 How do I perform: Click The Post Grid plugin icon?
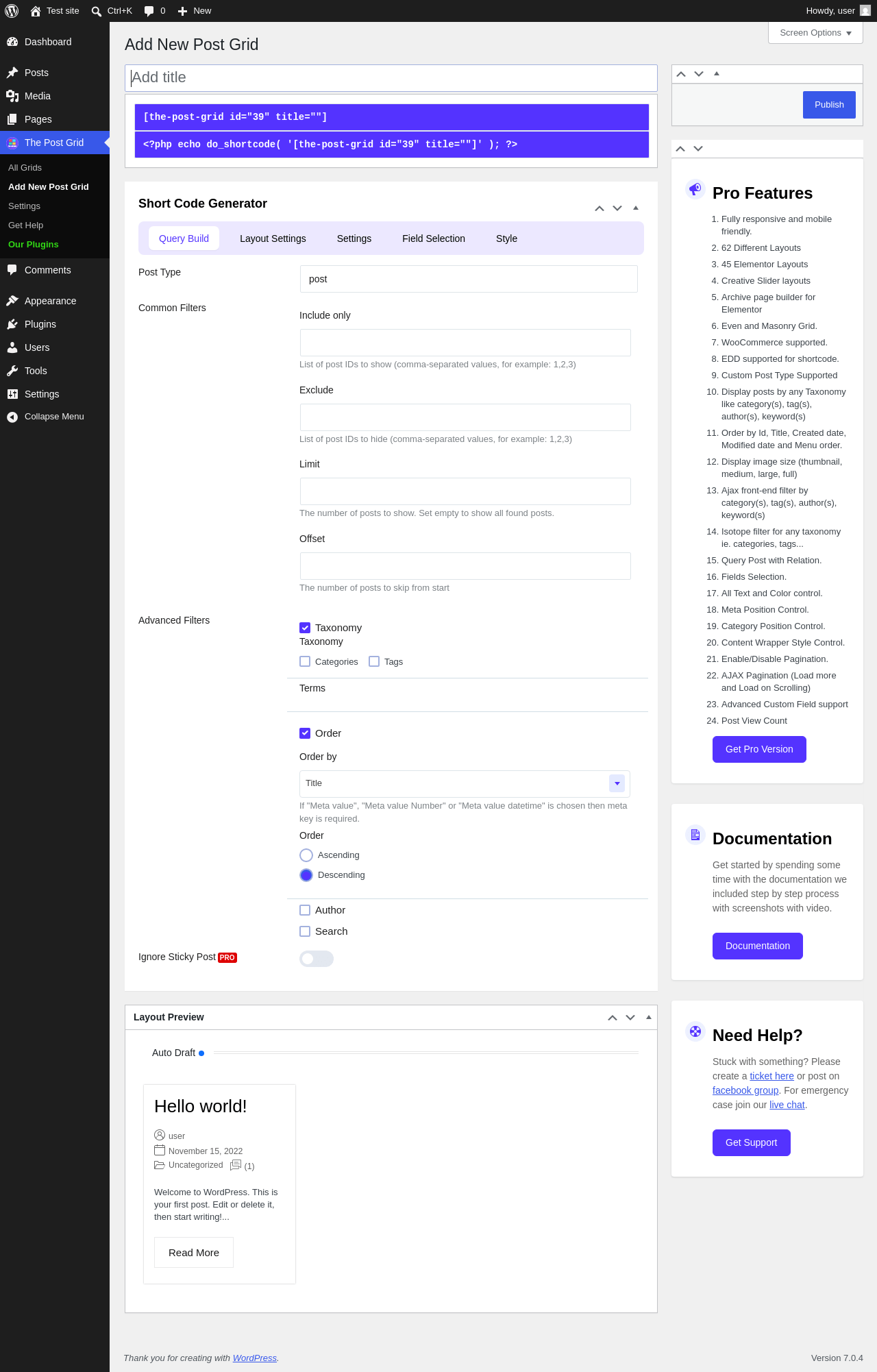pyautogui.click(x=12, y=143)
